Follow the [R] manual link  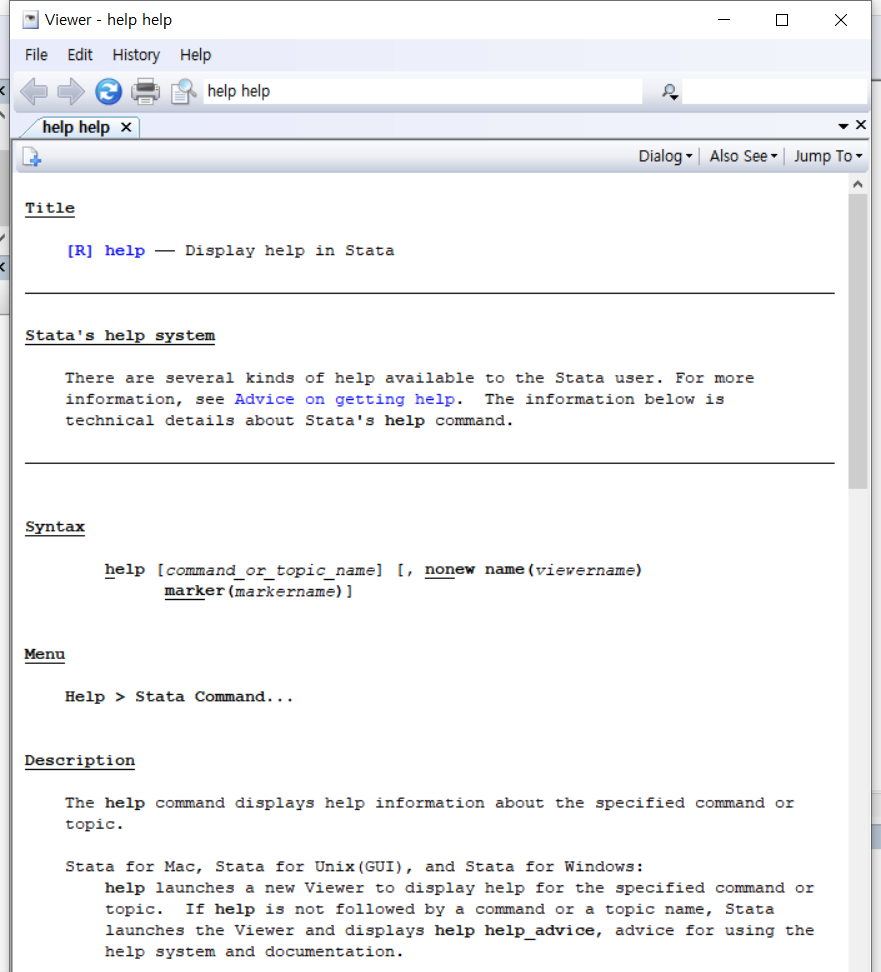coord(80,250)
